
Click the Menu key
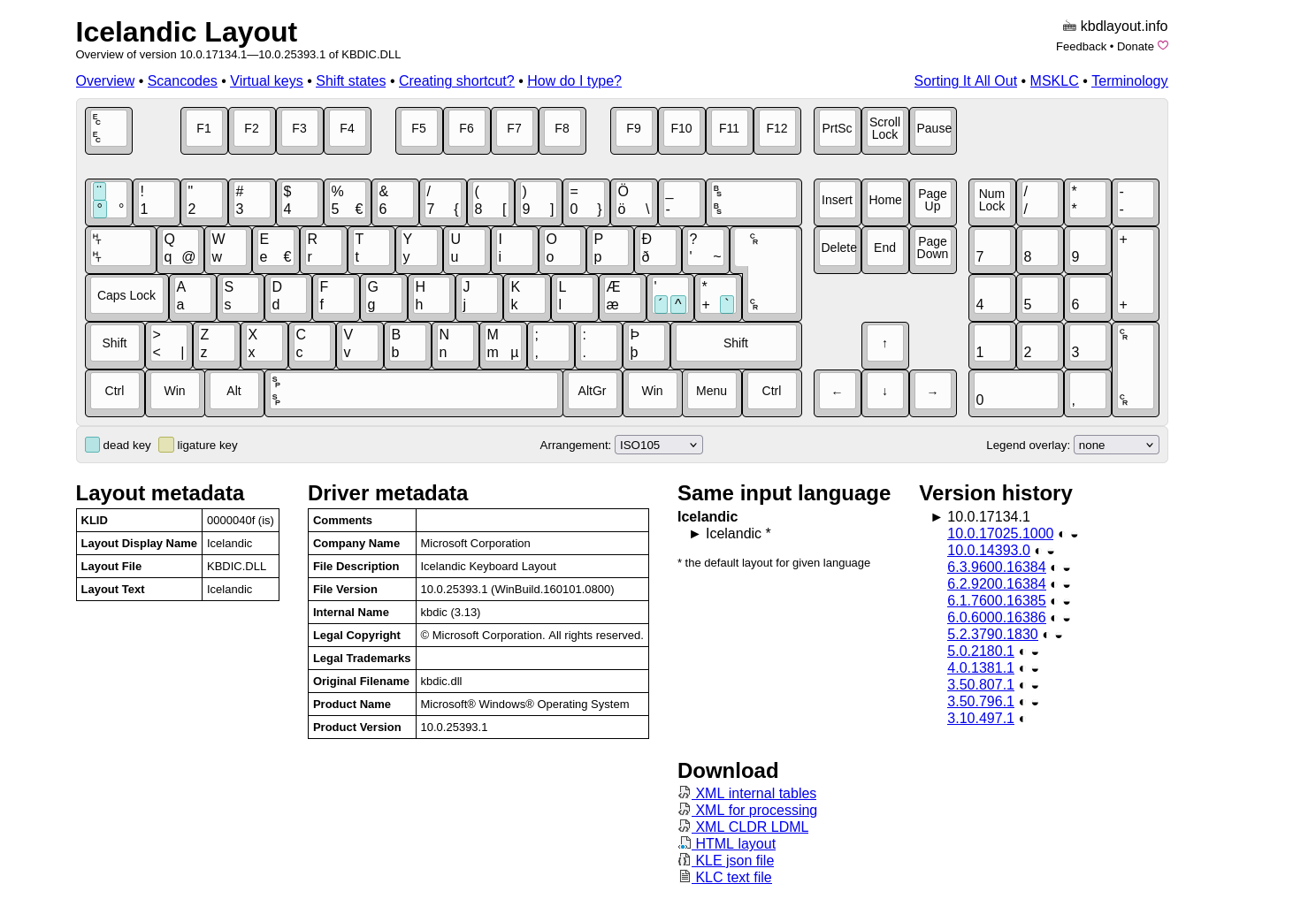pyautogui.click(x=711, y=392)
